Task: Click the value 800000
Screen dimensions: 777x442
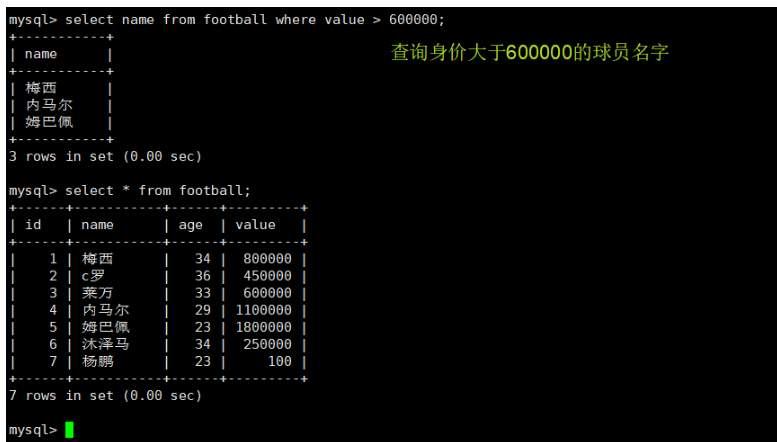Action: pos(267,259)
